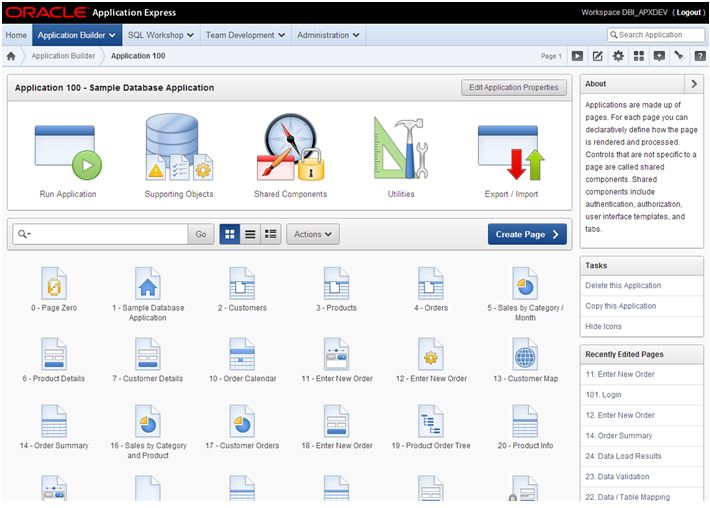This screenshot has height=508, width=710.
Task: Open Supporting Objects
Action: tap(179, 150)
